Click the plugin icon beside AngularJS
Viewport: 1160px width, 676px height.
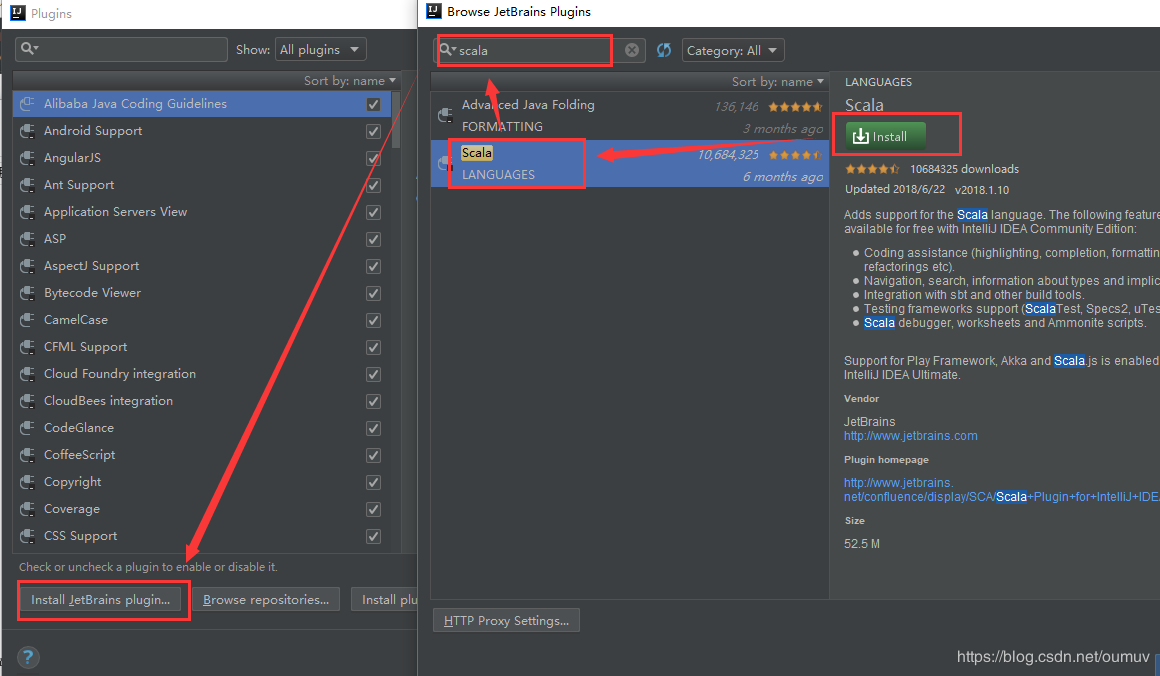(27, 158)
